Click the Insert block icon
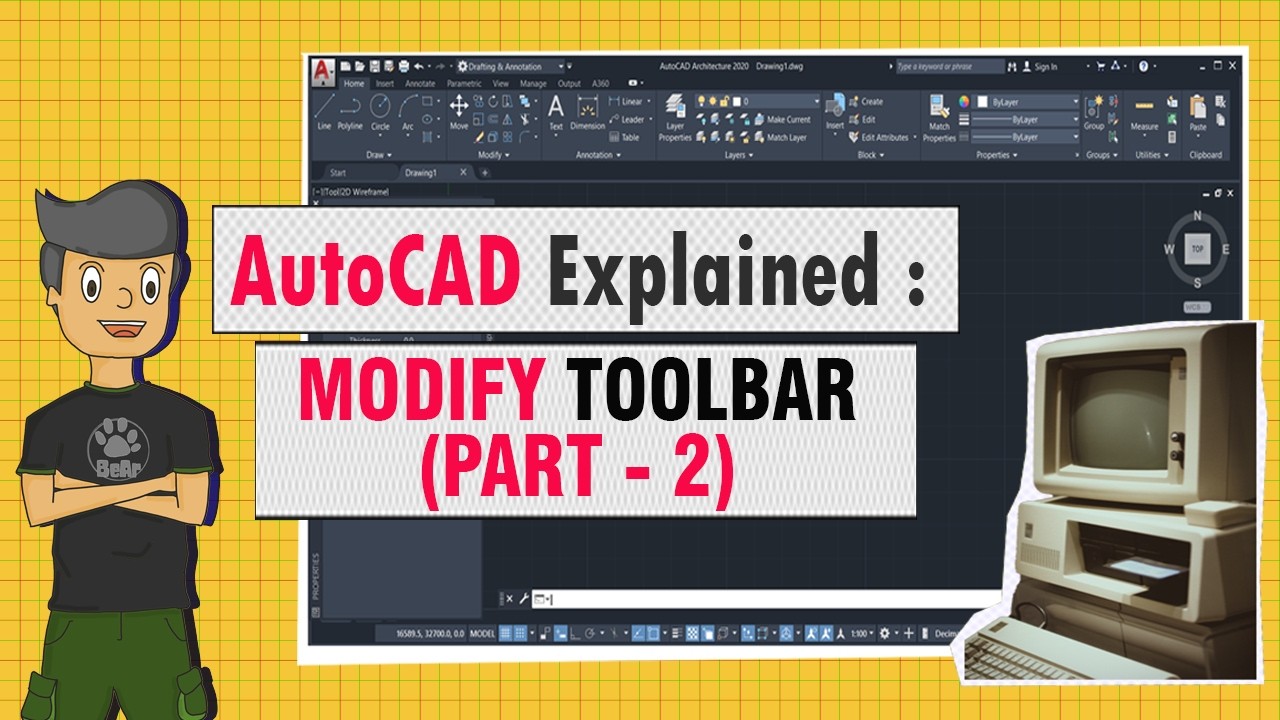Image resolution: width=1280 pixels, height=720 pixels. (x=834, y=113)
